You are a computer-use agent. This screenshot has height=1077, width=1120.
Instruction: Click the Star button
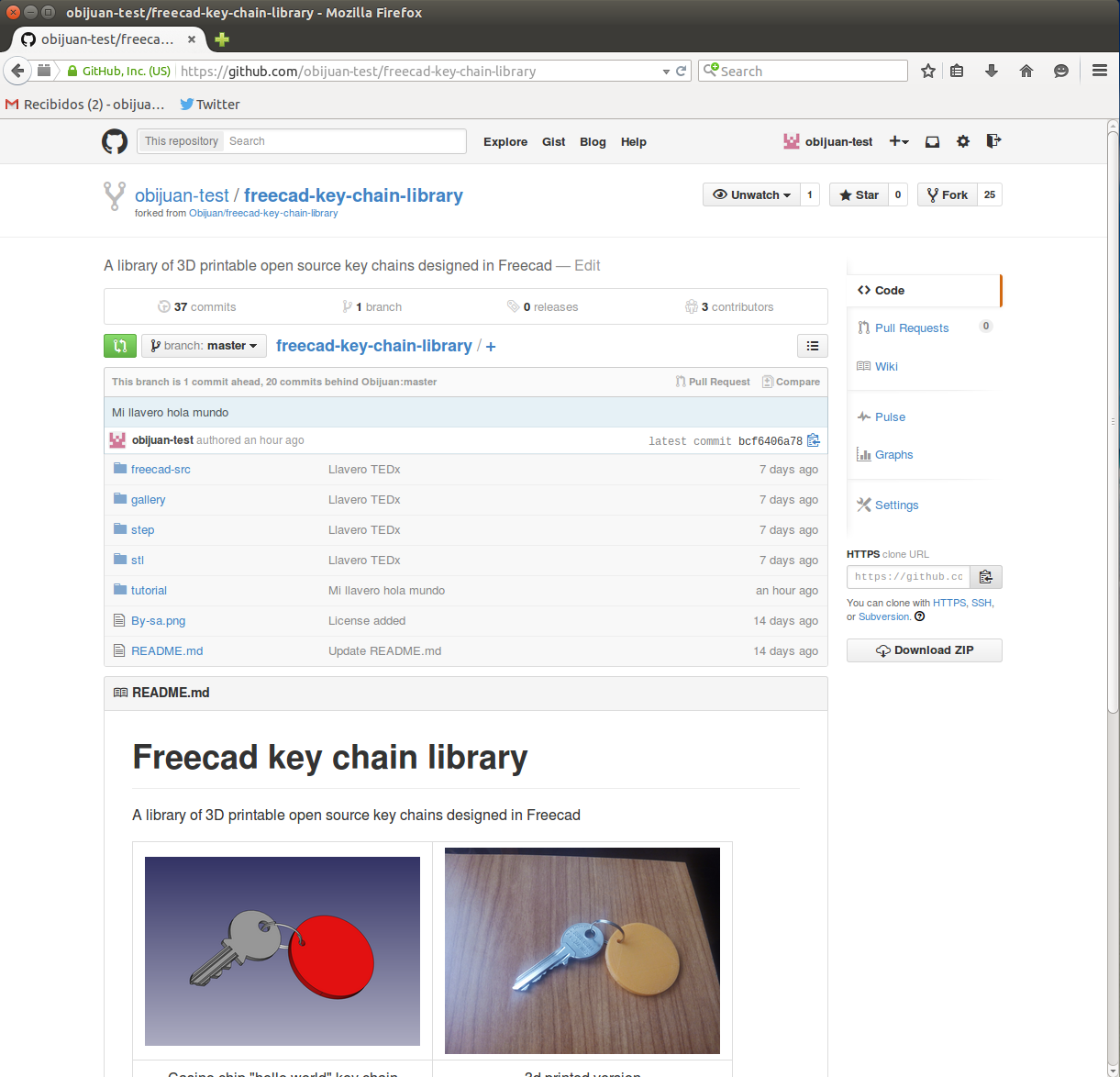click(x=859, y=194)
